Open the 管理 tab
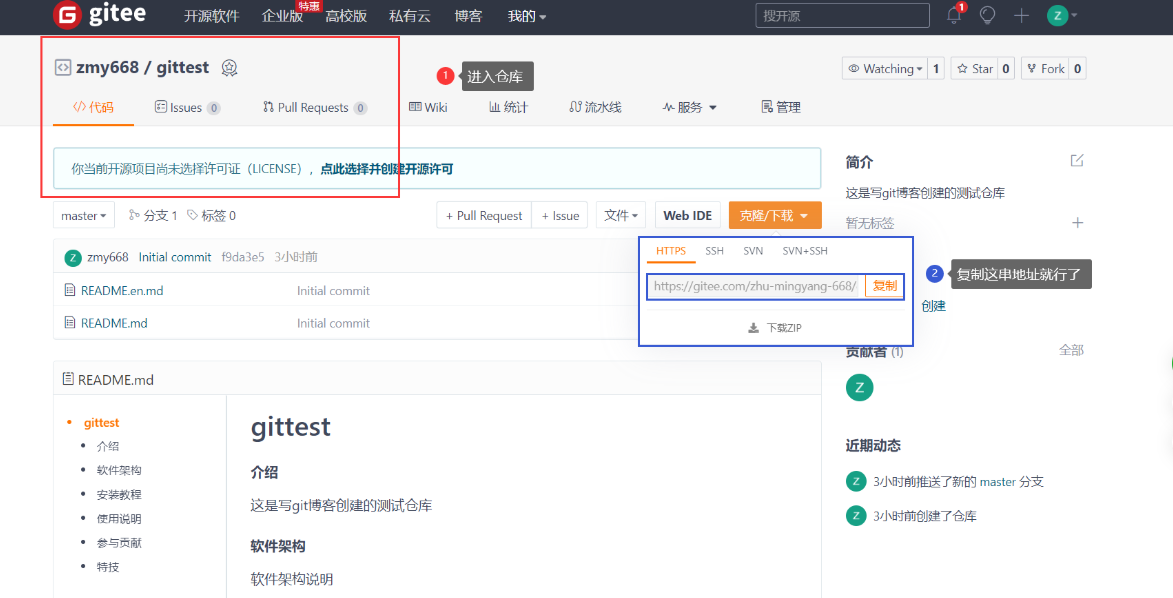Screen dimensions: 1173x598 pos(781,108)
